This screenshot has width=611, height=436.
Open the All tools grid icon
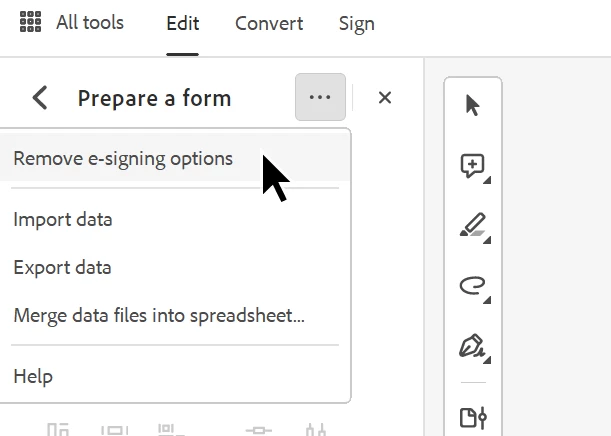(30, 22)
